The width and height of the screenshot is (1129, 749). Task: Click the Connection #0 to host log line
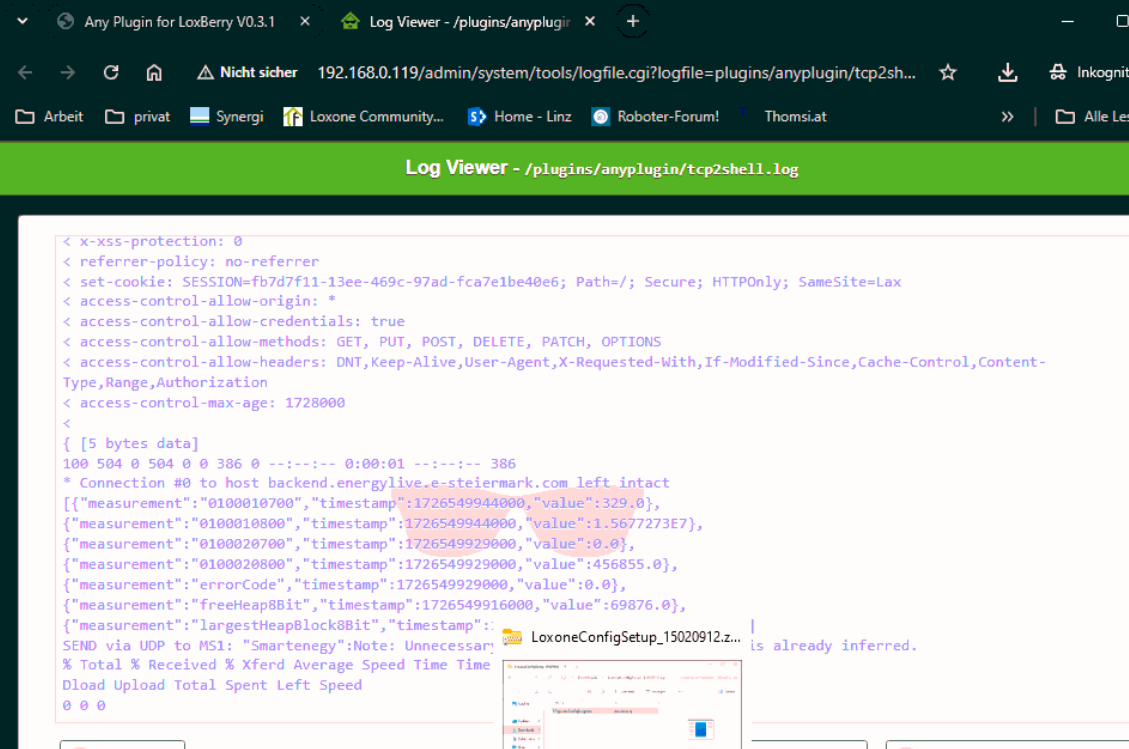coord(366,483)
